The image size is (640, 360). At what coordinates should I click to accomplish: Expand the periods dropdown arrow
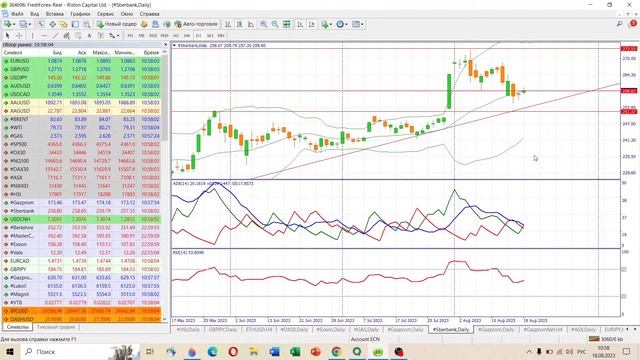(346, 24)
